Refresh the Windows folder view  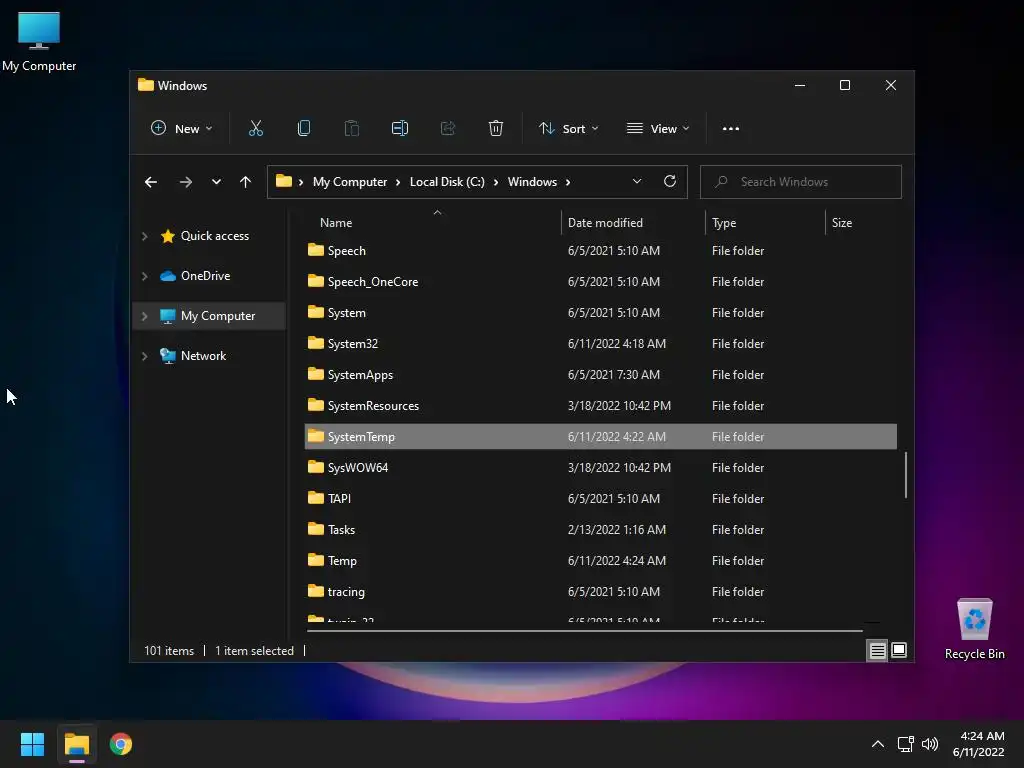click(x=669, y=182)
